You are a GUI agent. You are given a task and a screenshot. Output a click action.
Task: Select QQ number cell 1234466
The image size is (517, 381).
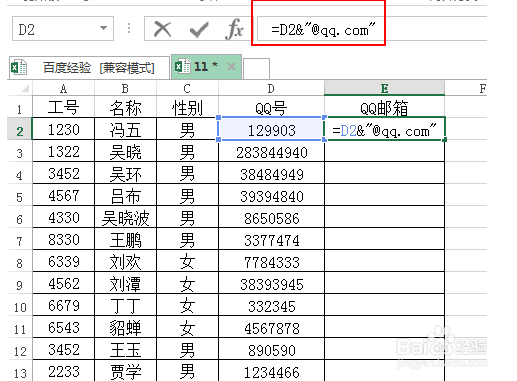point(271,372)
